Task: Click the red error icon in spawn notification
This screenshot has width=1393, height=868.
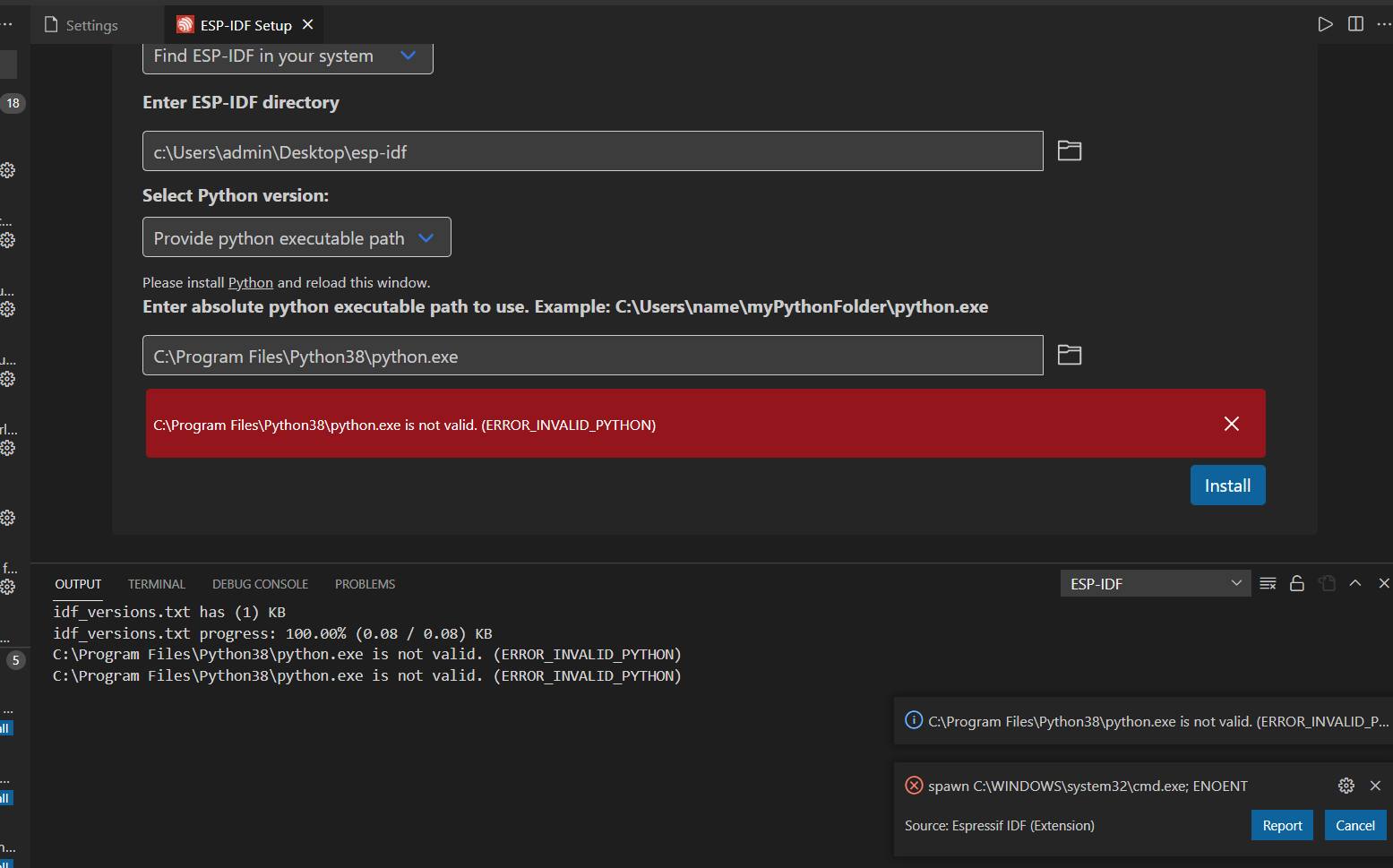Action: pyautogui.click(x=914, y=786)
